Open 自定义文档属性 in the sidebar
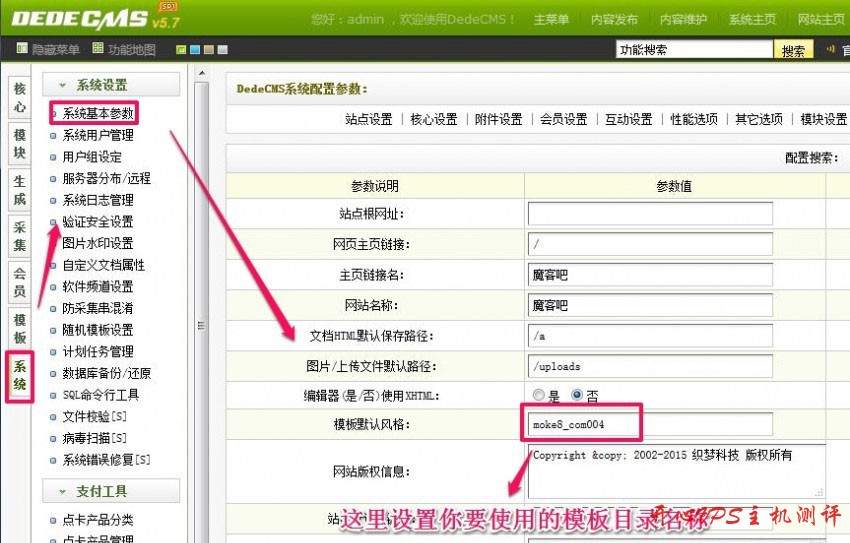The image size is (850, 543). (x=104, y=265)
